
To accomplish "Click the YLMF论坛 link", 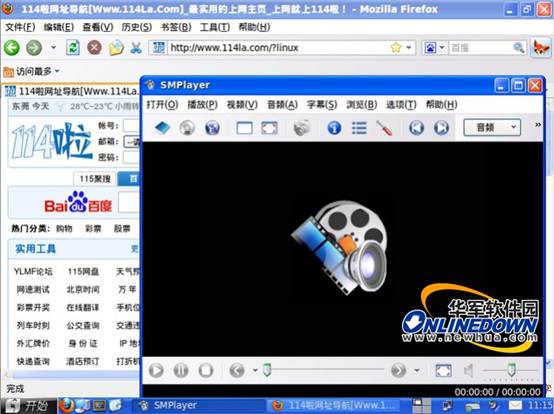I will (33, 271).
